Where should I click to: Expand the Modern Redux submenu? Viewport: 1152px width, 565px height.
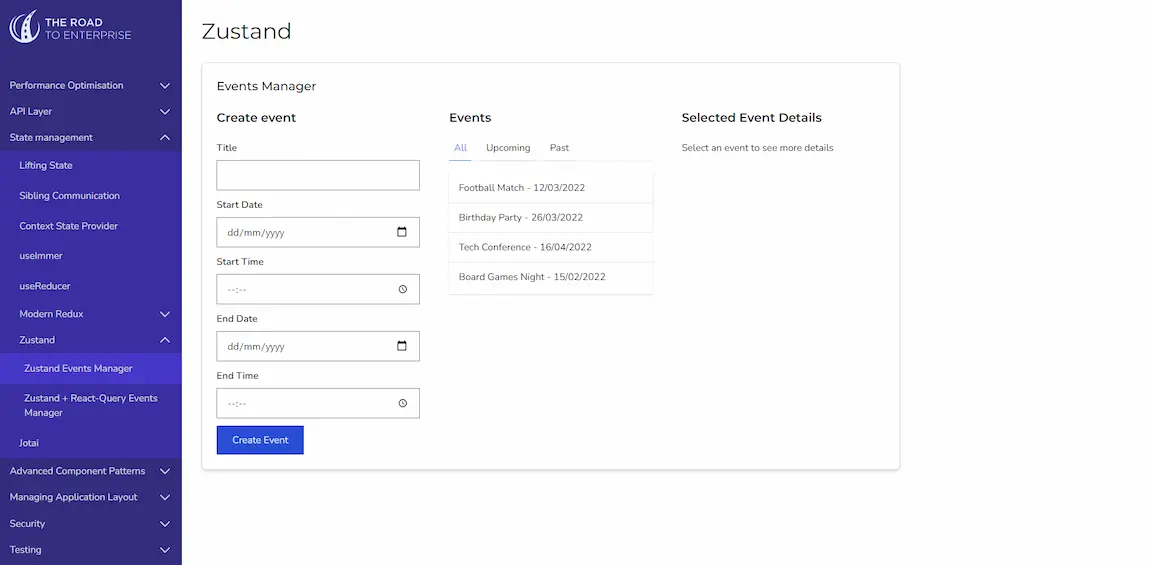pyautogui.click(x=165, y=314)
